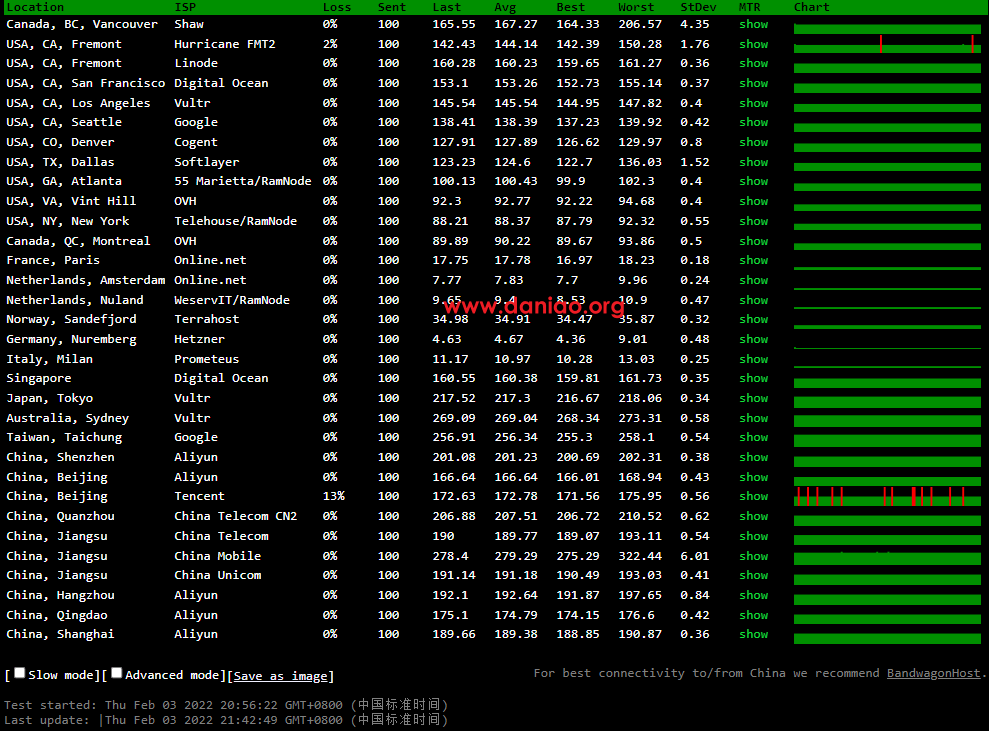Show MTR for Nuremberg Hetzner row
The height and width of the screenshot is (731, 989).
tap(754, 339)
